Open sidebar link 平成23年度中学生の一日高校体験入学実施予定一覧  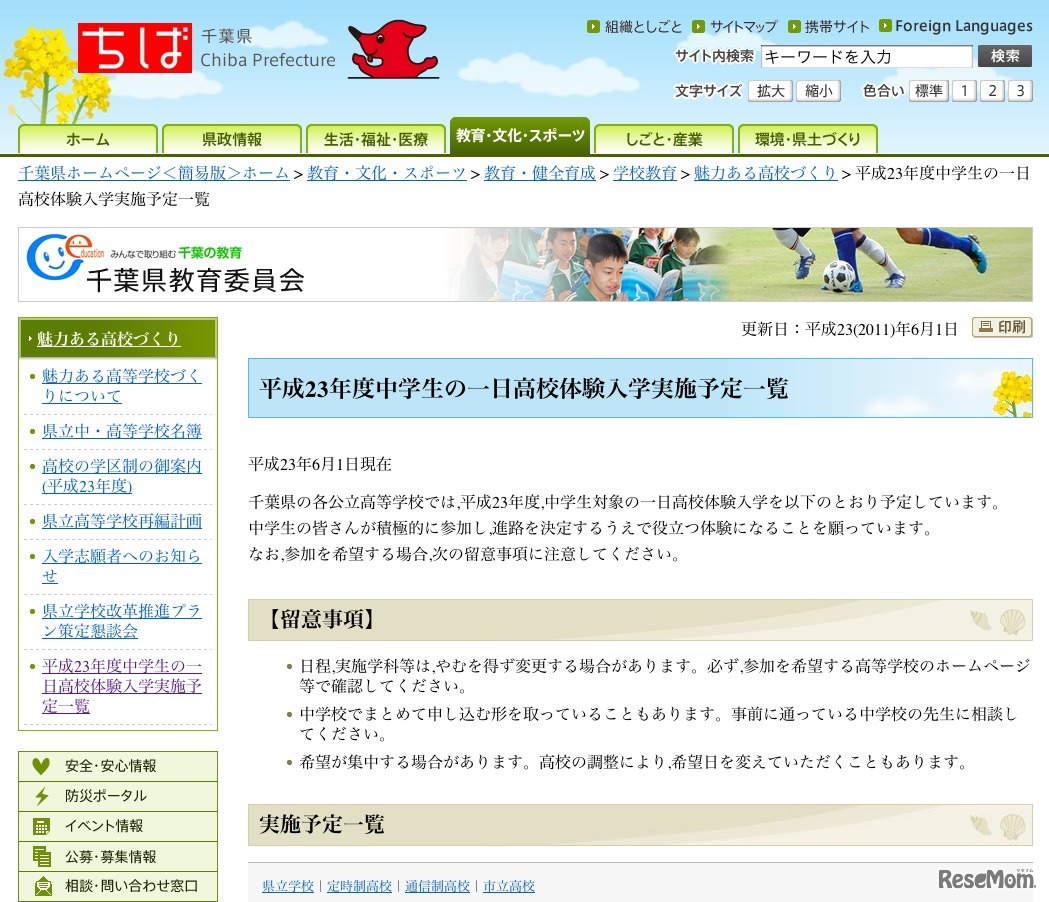(122, 686)
